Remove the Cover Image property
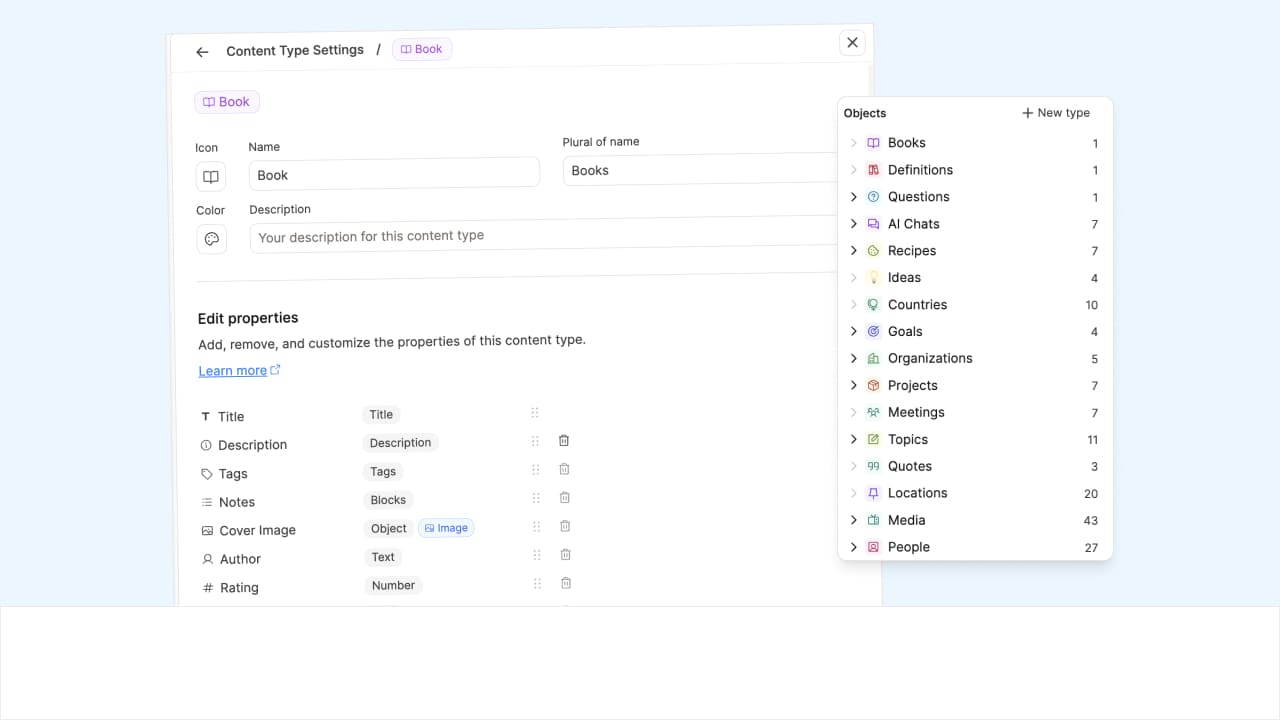The height and width of the screenshot is (720, 1280). pyautogui.click(x=565, y=526)
